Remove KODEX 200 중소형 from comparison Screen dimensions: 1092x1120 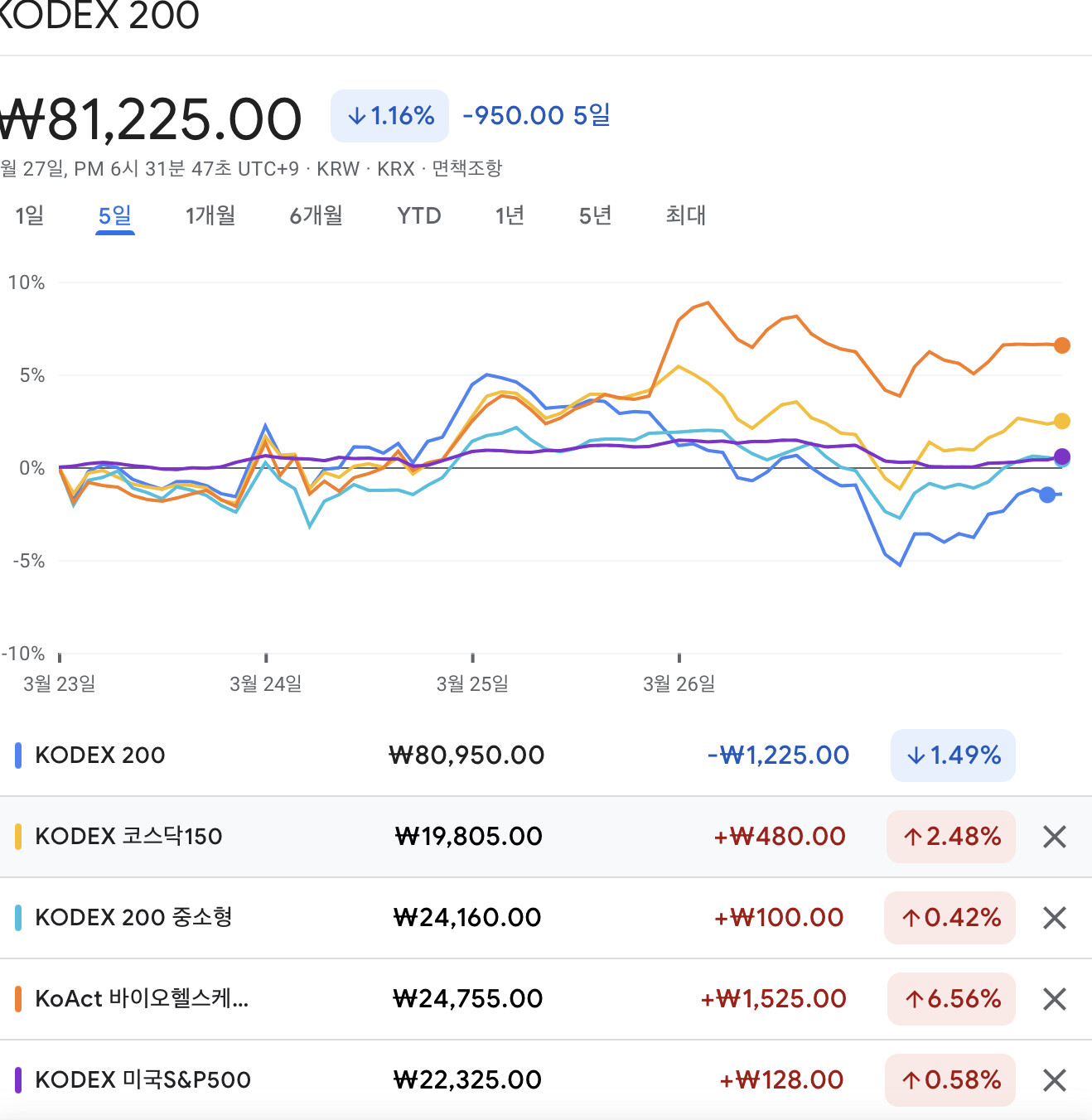pyautogui.click(x=1054, y=918)
